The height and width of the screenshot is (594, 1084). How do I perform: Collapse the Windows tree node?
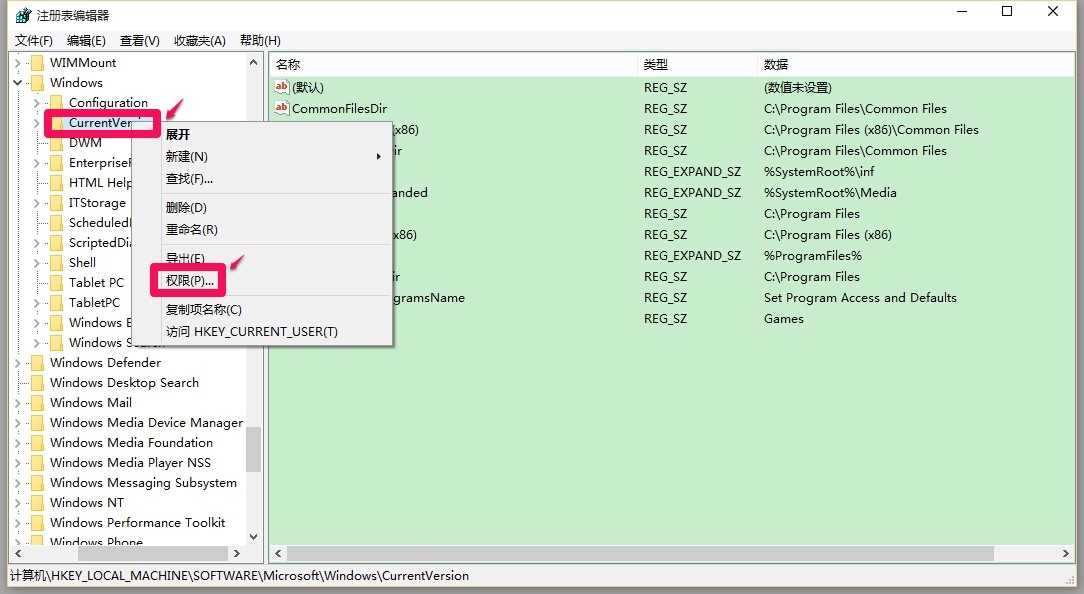click(18, 82)
